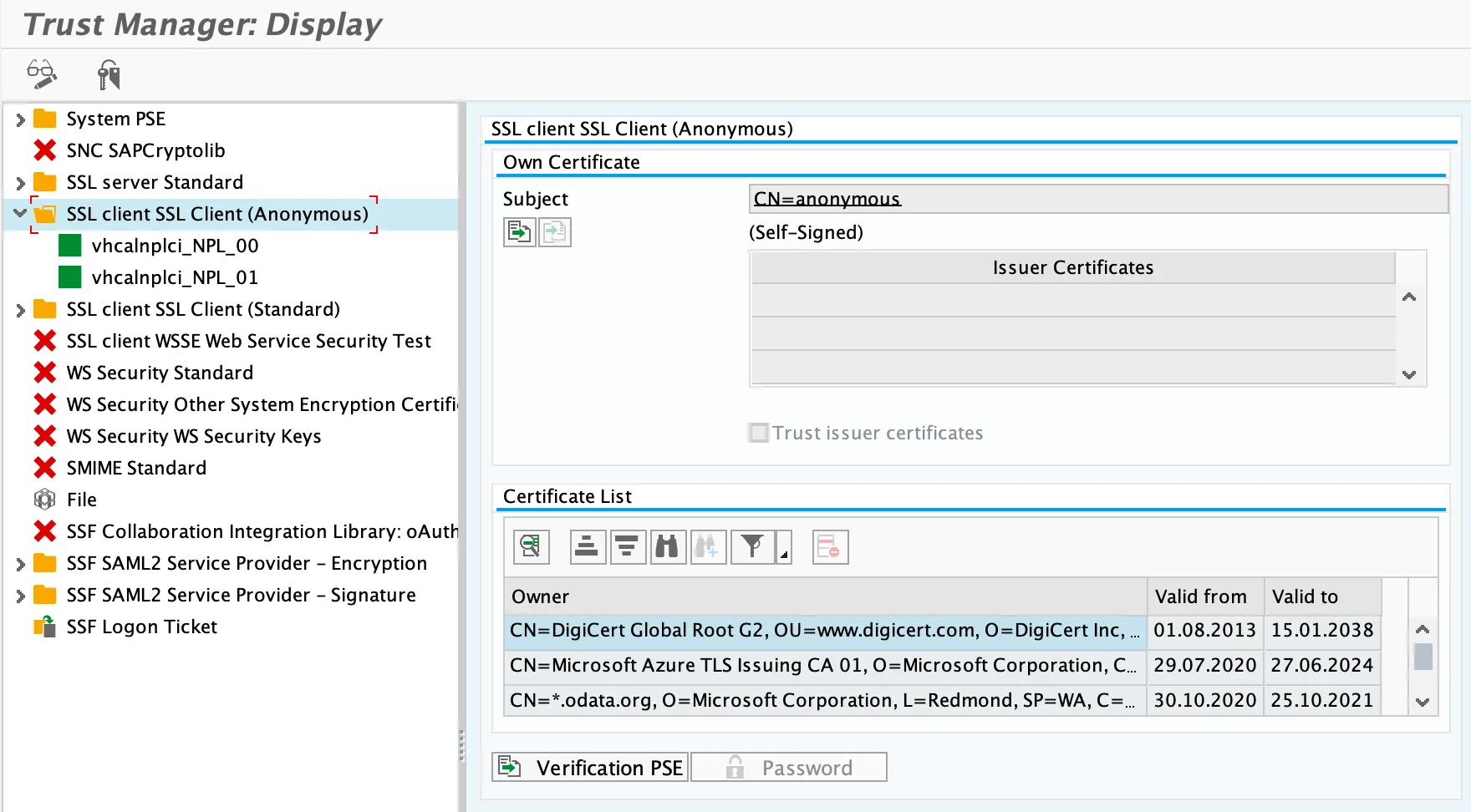Select vhcalnplci_NPL_00 tree entry
The height and width of the screenshot is (812, 1471).
(x=174, y=246)
